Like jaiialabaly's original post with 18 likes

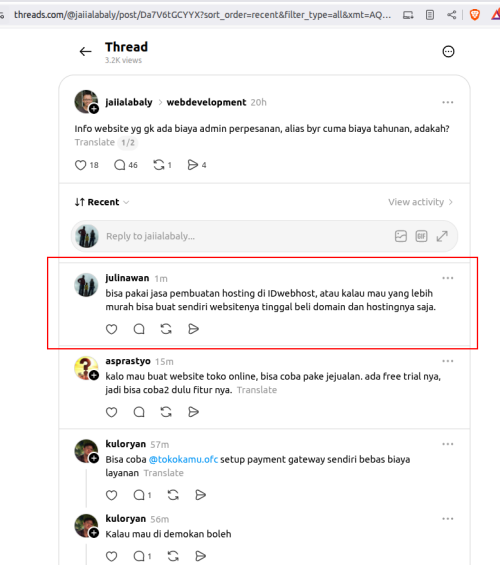coord(80,165)
